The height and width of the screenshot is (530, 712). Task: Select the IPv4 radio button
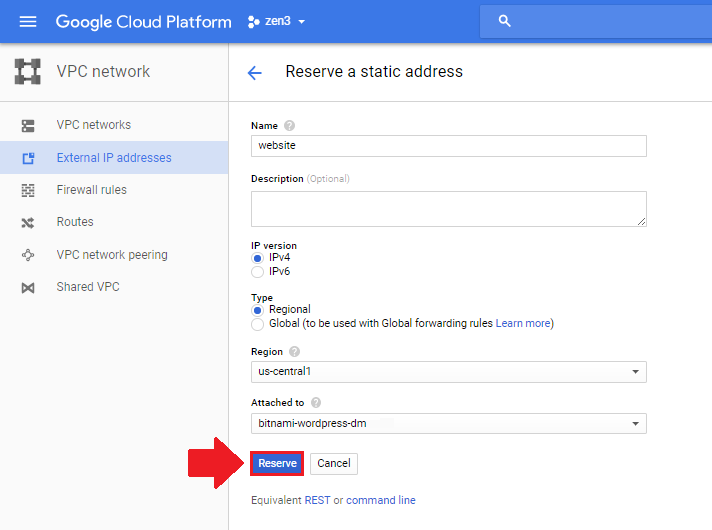pyautogui.click(x=257, y=258)
